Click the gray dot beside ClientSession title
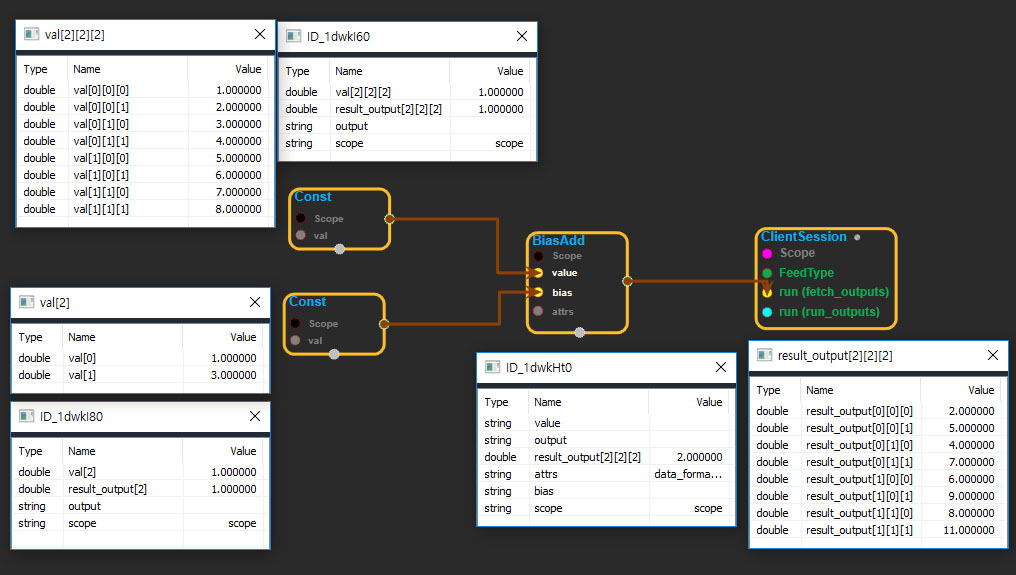The height and width of the screenshot is (575, 1016). pyautogui.click(x=857, y=238)
